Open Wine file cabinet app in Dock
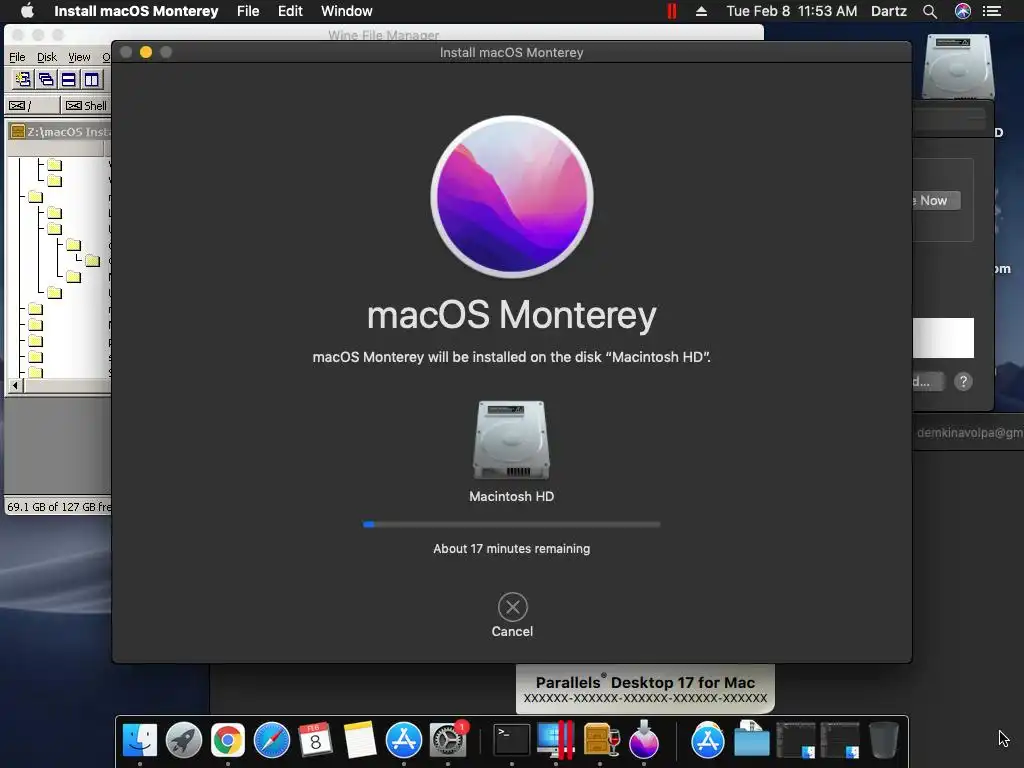 [x=600, y=740]
